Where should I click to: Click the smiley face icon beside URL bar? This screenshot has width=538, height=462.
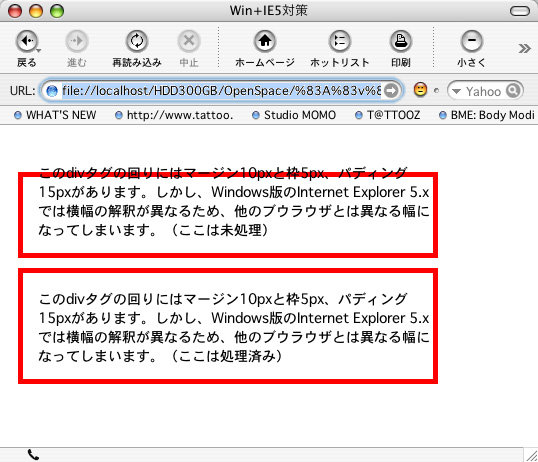pos(420,90)
